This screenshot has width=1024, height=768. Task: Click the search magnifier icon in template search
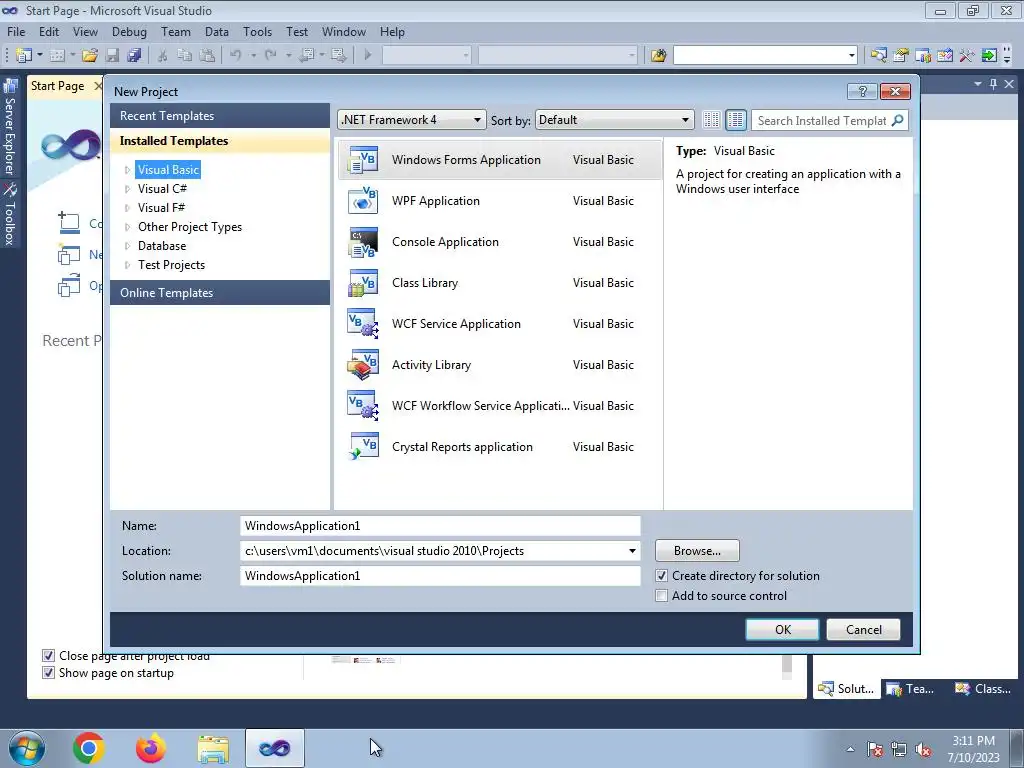pos(898,120)
